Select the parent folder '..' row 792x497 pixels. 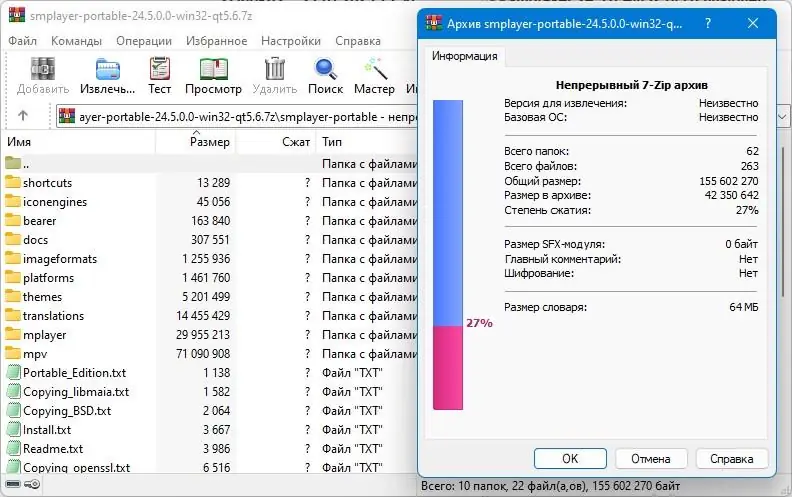point(211,164)
